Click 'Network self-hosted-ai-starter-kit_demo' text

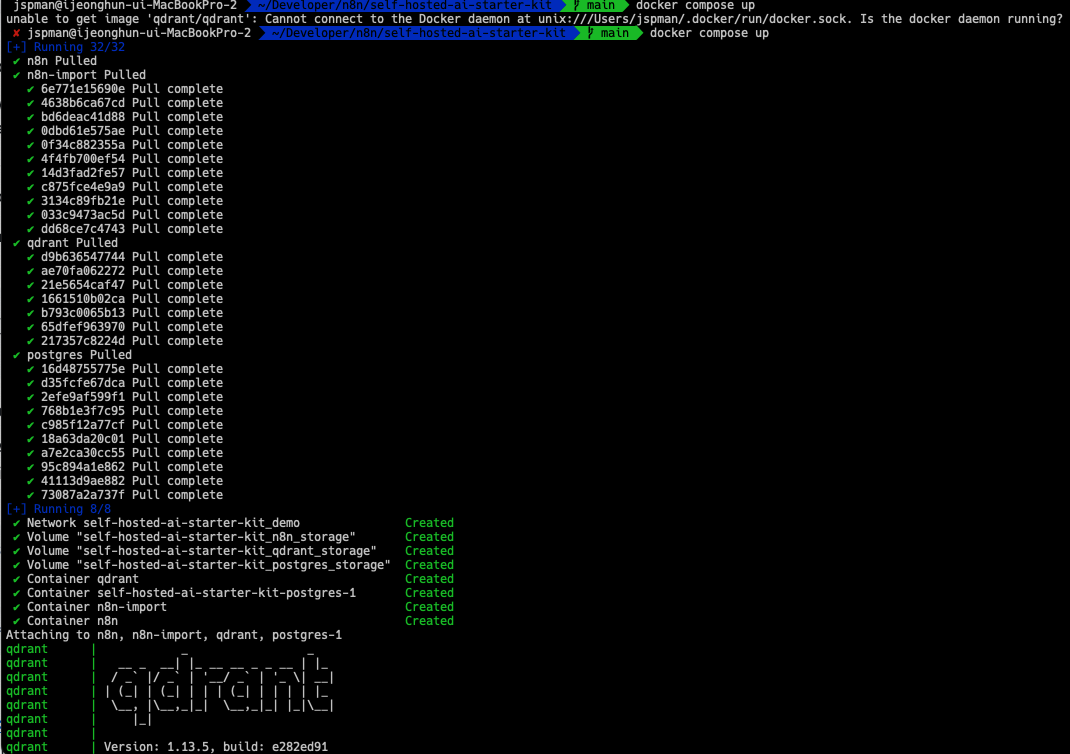pos(163,523)
